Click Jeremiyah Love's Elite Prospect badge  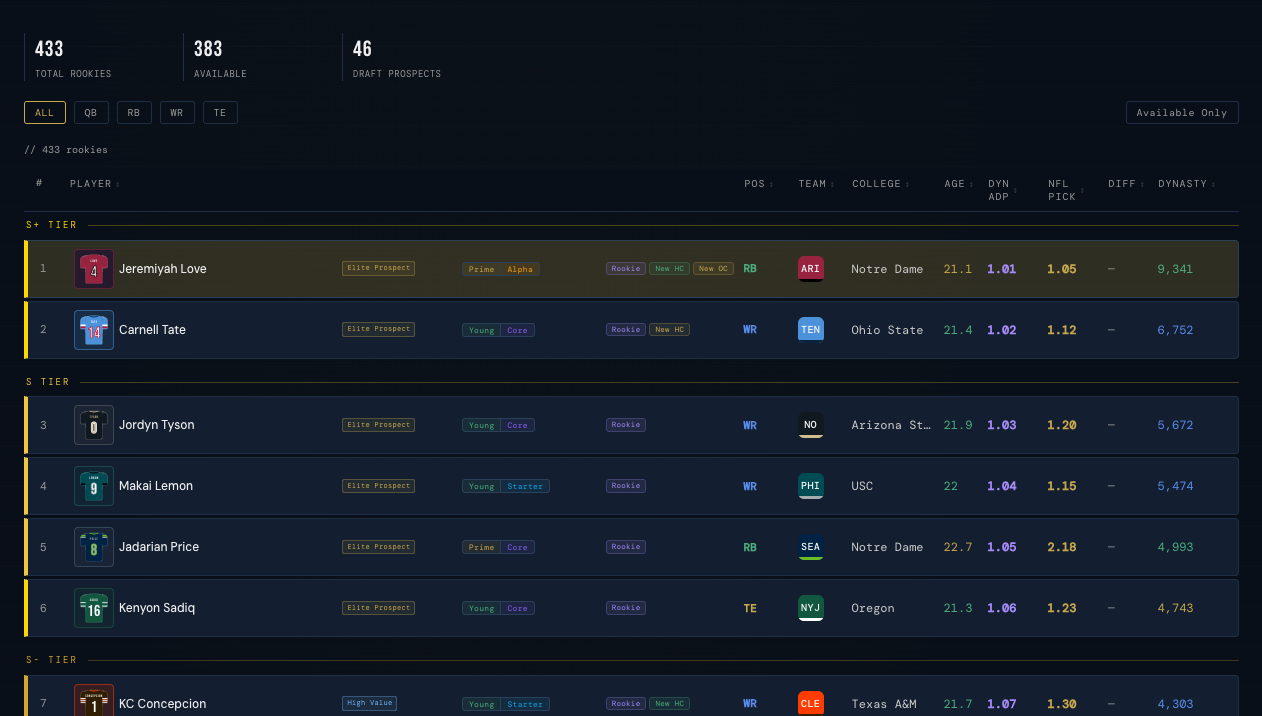[378, 268]
